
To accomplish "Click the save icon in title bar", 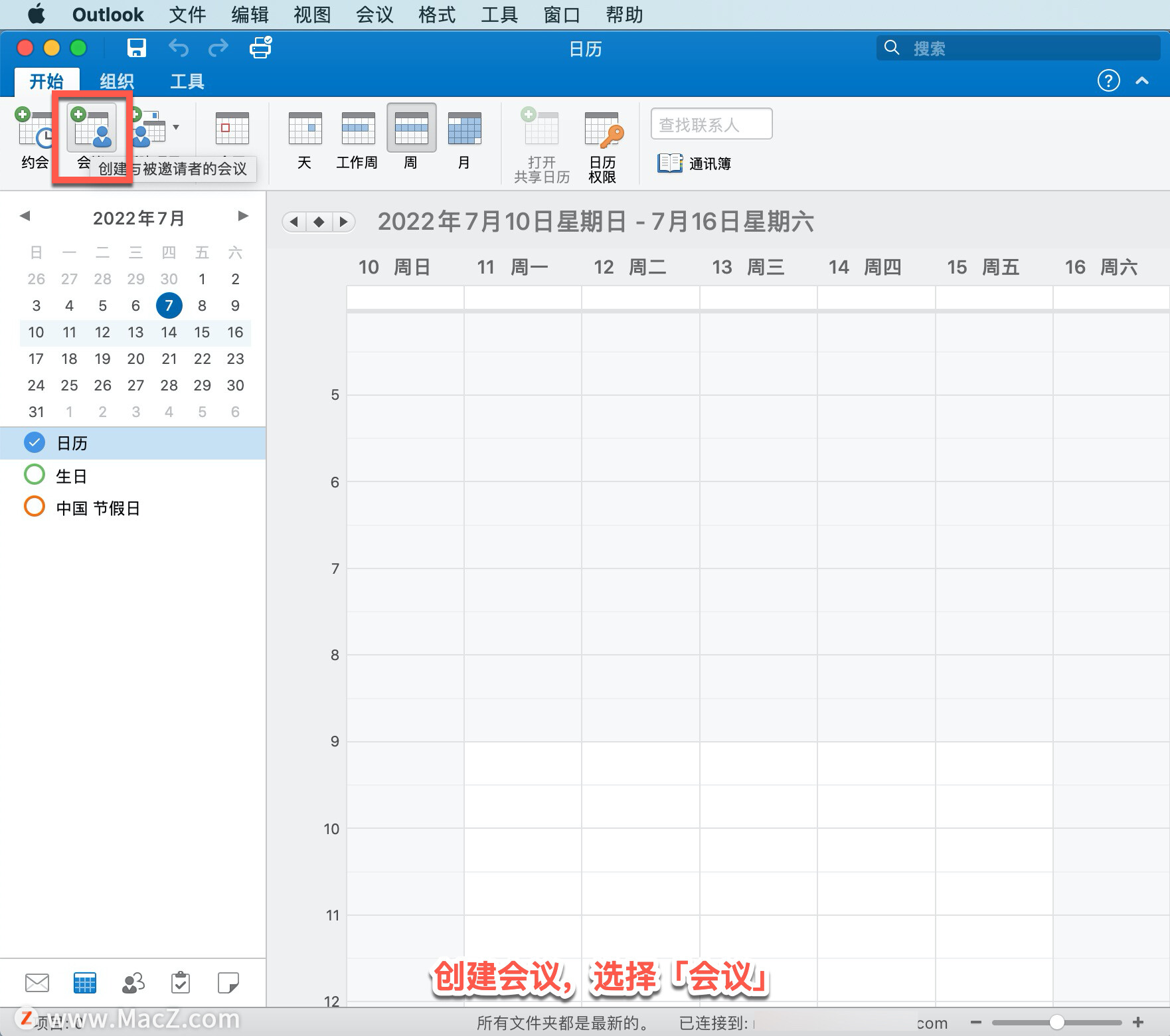I will [137, 48].
